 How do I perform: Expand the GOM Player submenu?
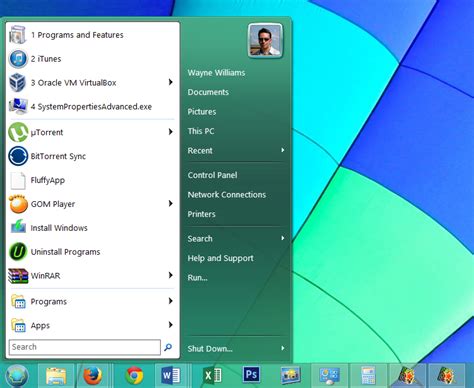click(x=171, y=203)
